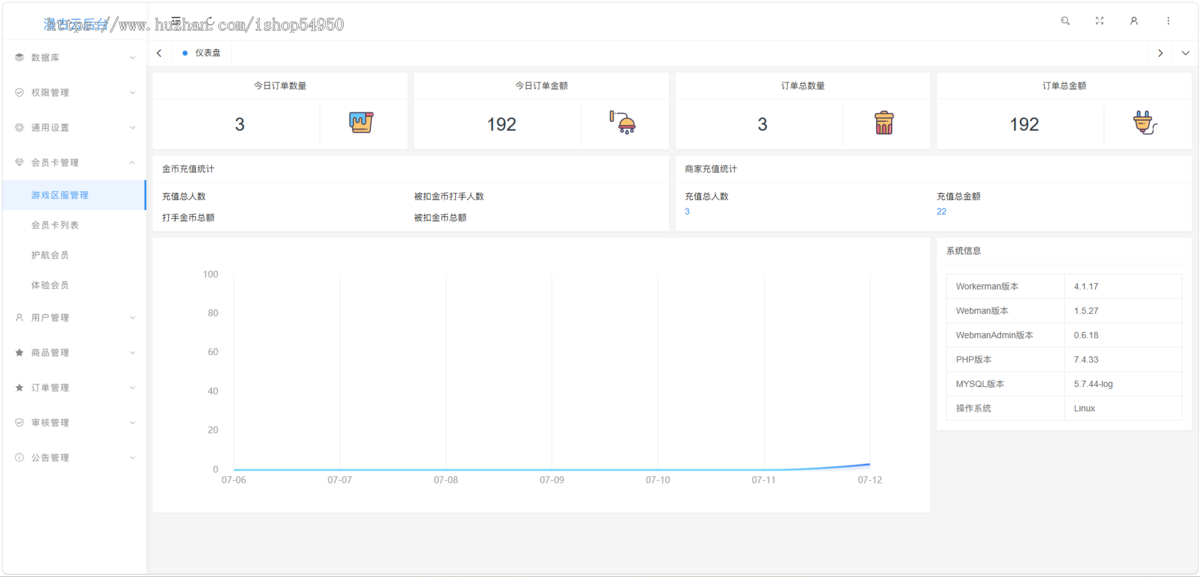Click the tab bar right arrow button
This screenshot has width=1200, height=577.
1160,53
